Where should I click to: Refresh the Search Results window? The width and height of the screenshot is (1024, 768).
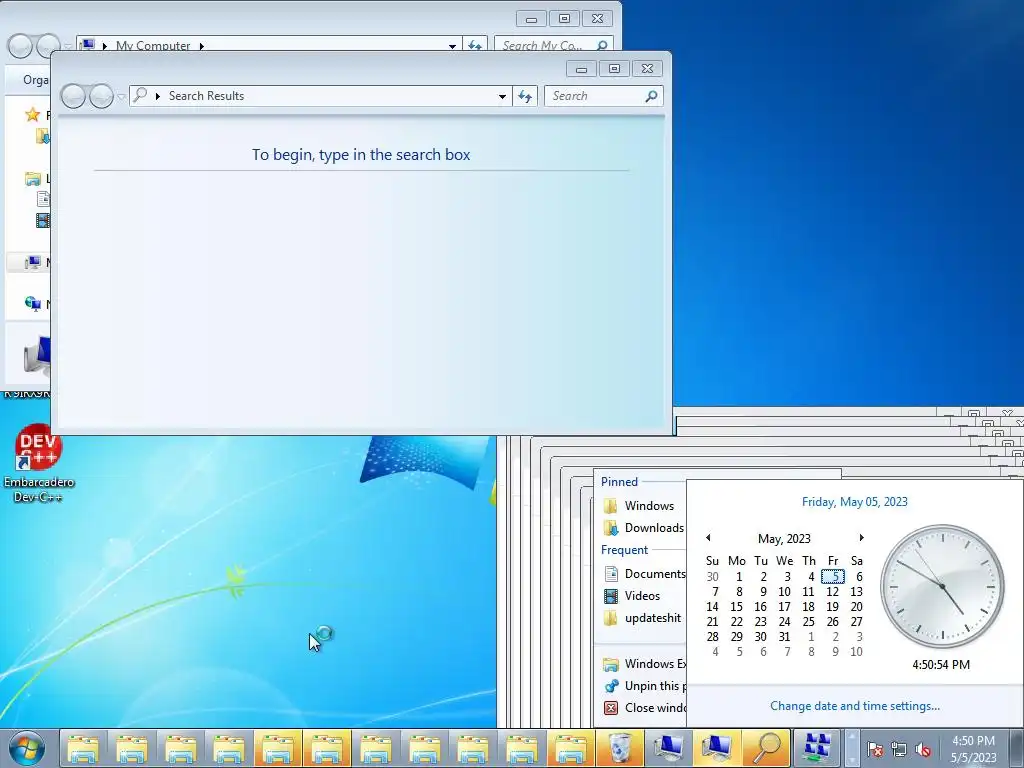point(525,96)
